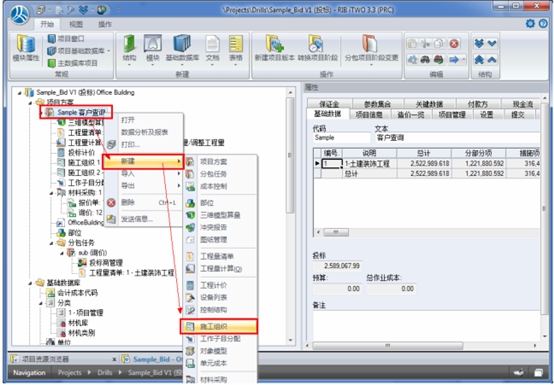Click the blue 基础数据库 base database icon
The width and height of the screenshot is (554, 385).
182,44
